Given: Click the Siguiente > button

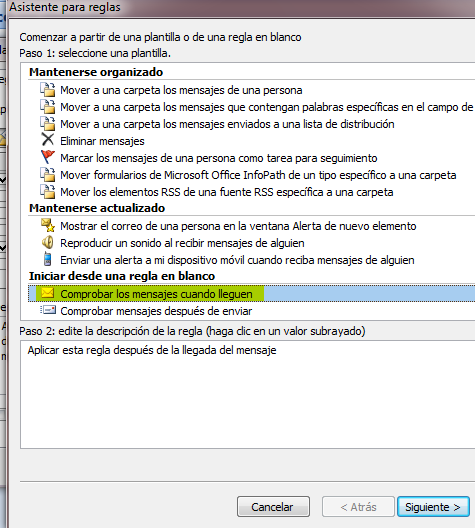Looking at the screenshot, I should 433,506.
